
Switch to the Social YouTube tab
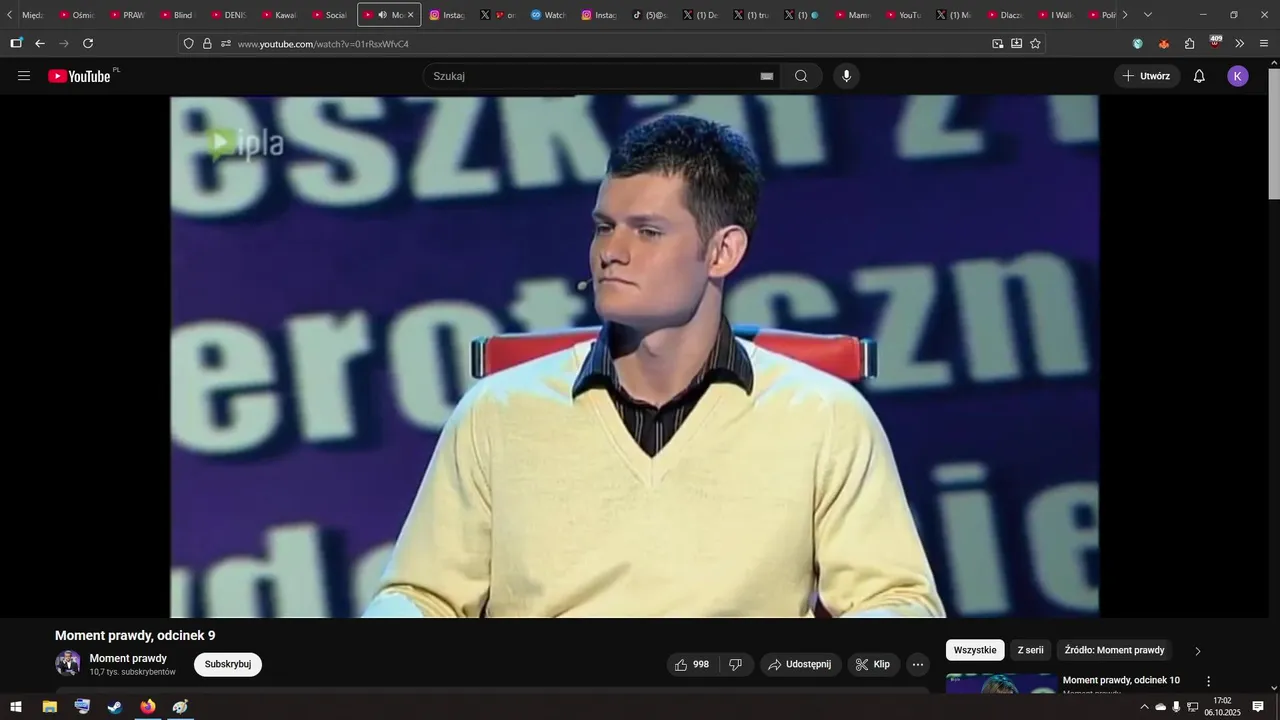point(329,15)
